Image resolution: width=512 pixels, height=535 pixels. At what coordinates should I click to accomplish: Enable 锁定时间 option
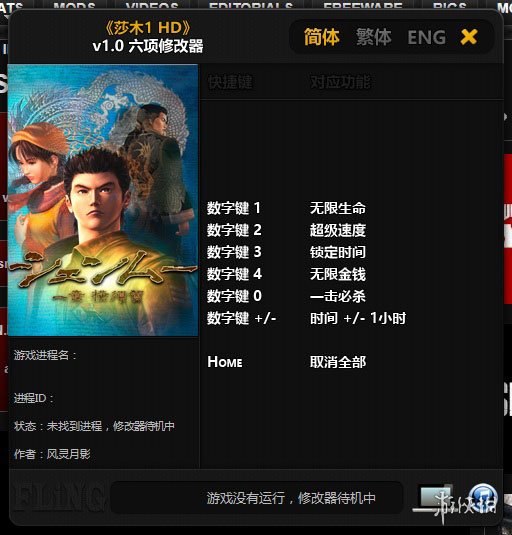point(338,252)
